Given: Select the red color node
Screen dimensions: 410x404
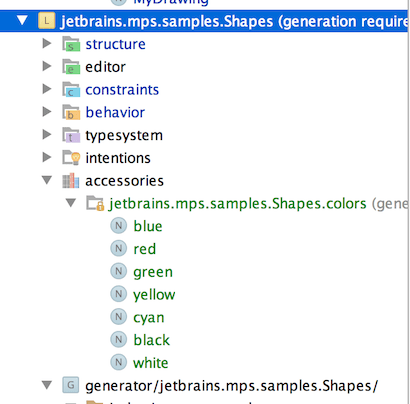Looking at the screenshot, I should coord(145,249).
